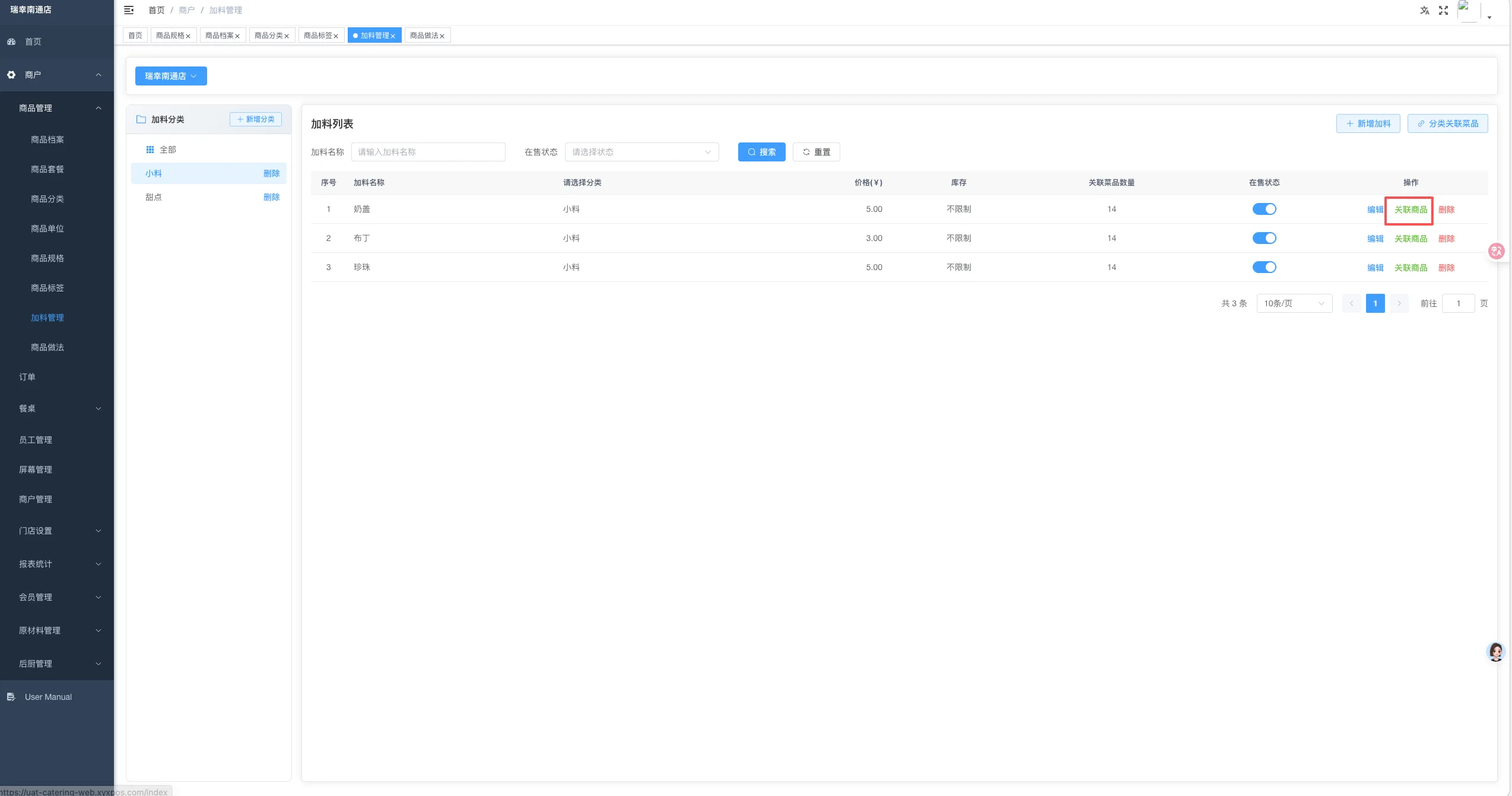Screen dimensions: 1512x796
Task: Toggle fullscreen mode icon
Action: coord(1443,10)
